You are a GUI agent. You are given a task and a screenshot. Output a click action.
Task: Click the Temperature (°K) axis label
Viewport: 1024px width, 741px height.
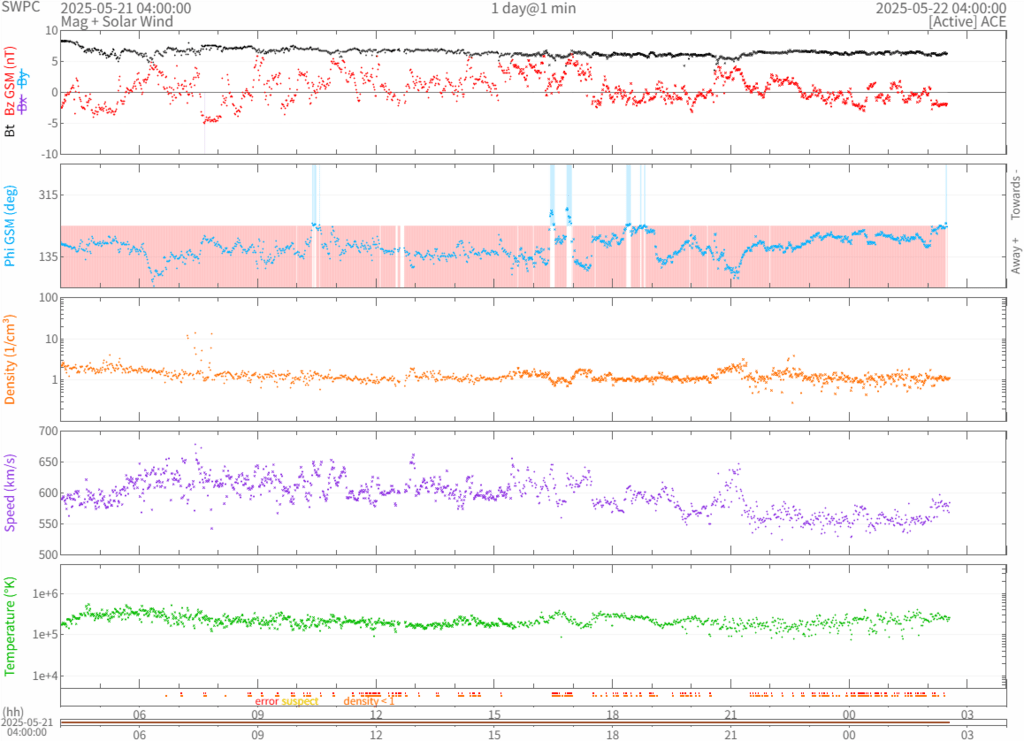click(9, 623)
